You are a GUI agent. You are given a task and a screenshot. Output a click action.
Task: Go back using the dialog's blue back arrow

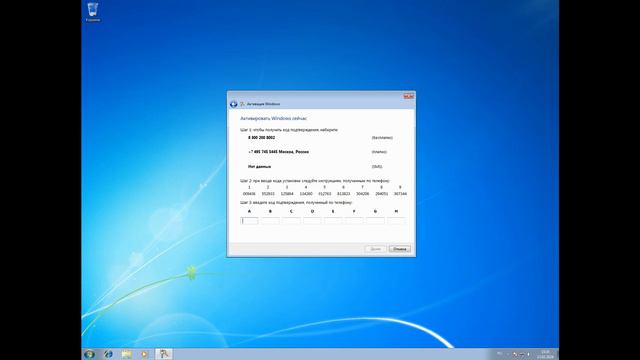[233, 104]
